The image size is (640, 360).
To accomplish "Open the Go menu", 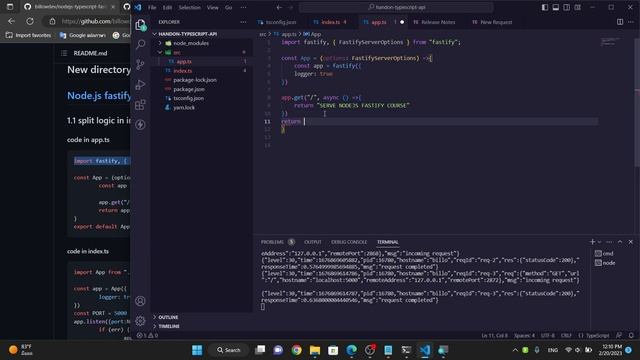I will pyautogui.click(x=229, y=7).
